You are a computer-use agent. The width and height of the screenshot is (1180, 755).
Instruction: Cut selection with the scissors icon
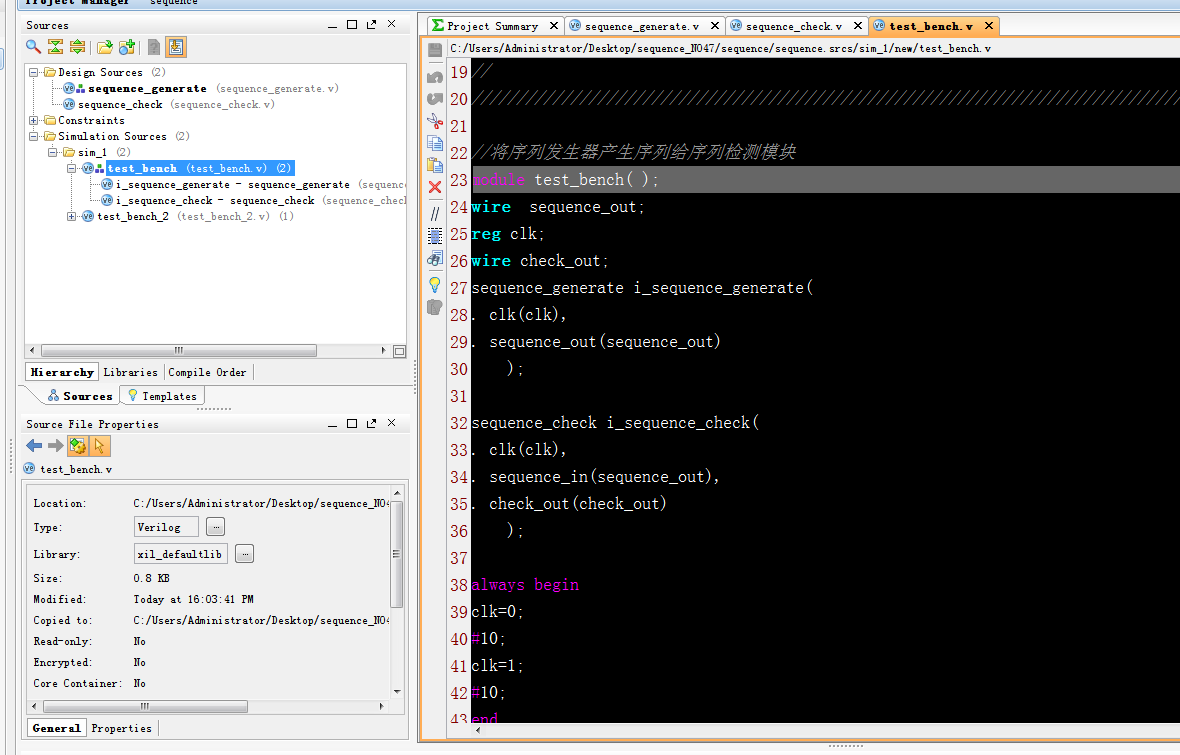[435, 121]
